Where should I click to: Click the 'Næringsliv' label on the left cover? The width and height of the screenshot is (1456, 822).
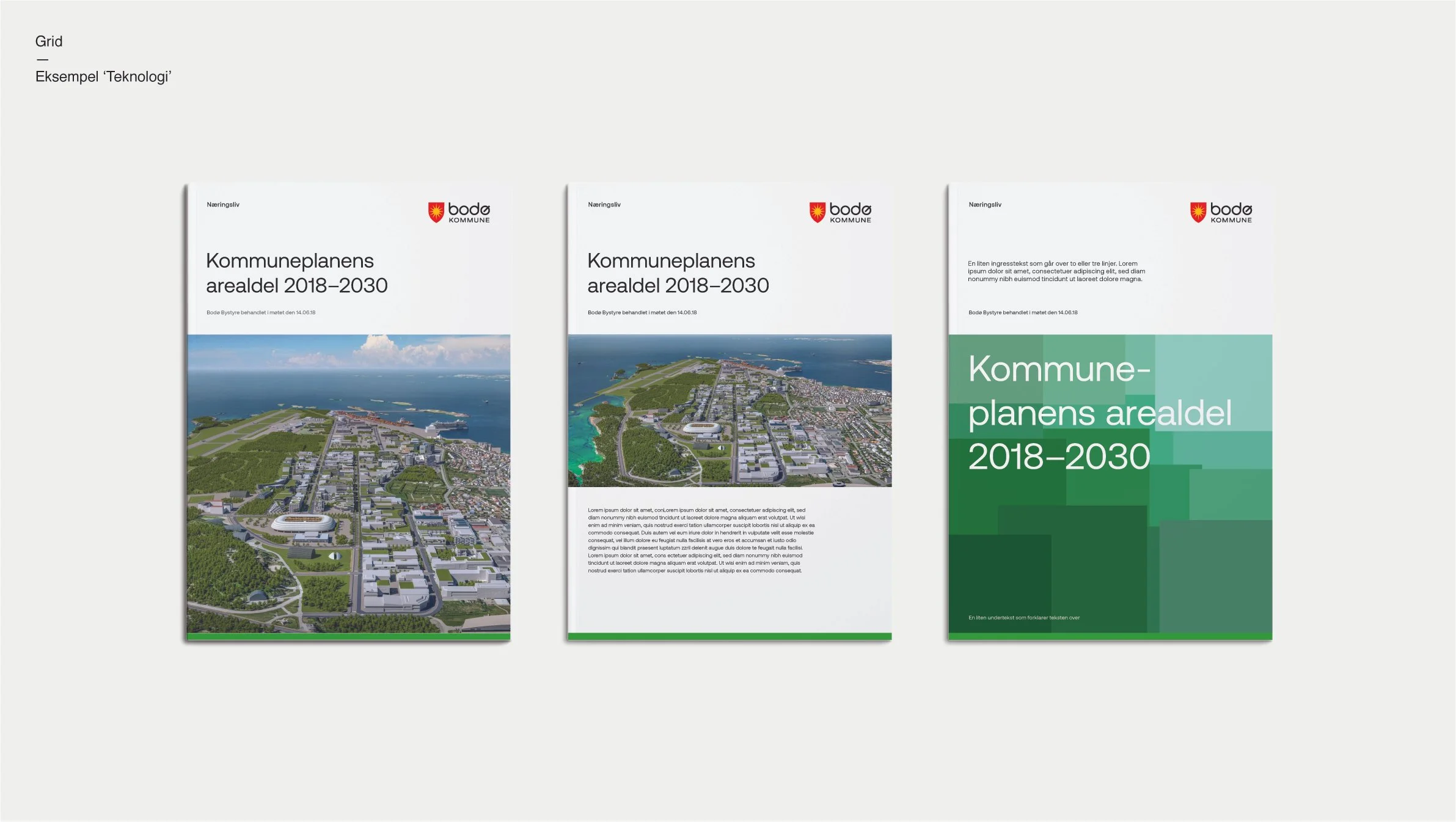point(223,205)
